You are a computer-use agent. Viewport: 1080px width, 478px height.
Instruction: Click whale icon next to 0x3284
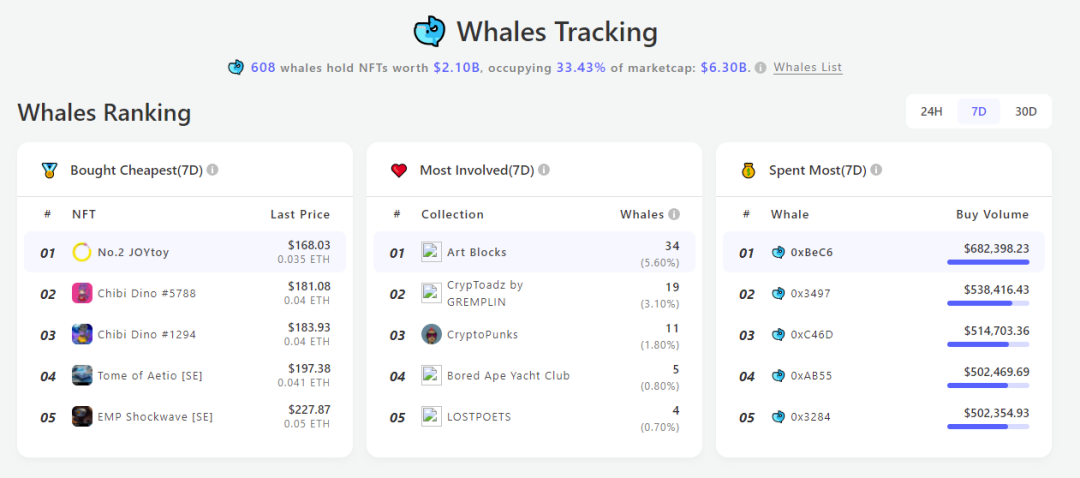pos(778,417)
